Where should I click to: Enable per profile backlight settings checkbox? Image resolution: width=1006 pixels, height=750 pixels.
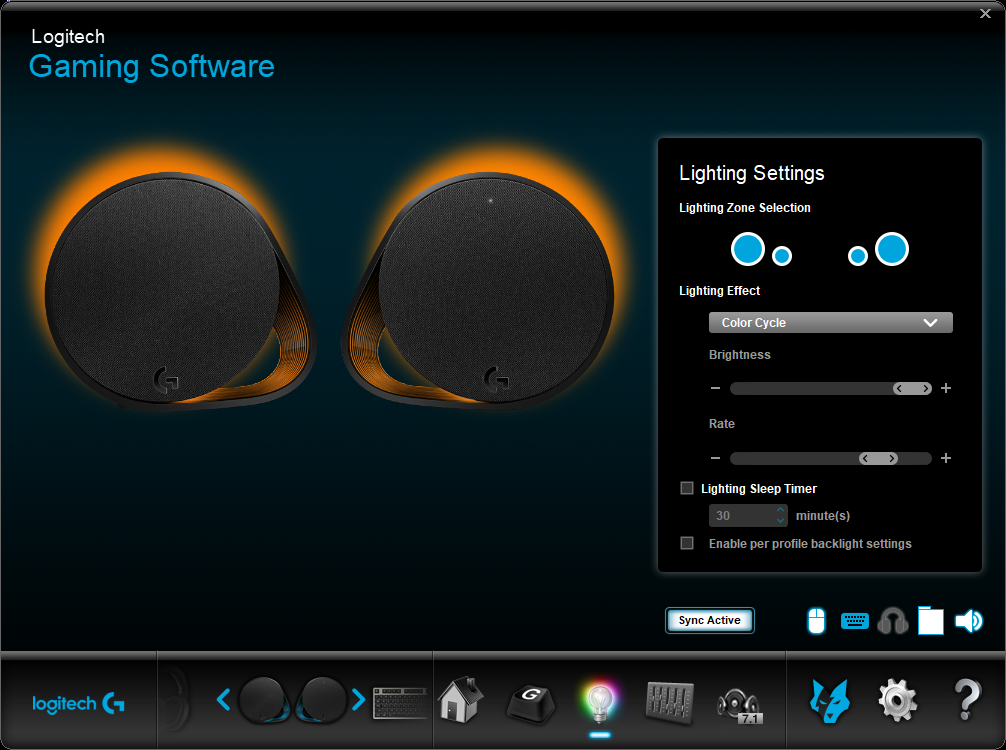pos(686,543)
